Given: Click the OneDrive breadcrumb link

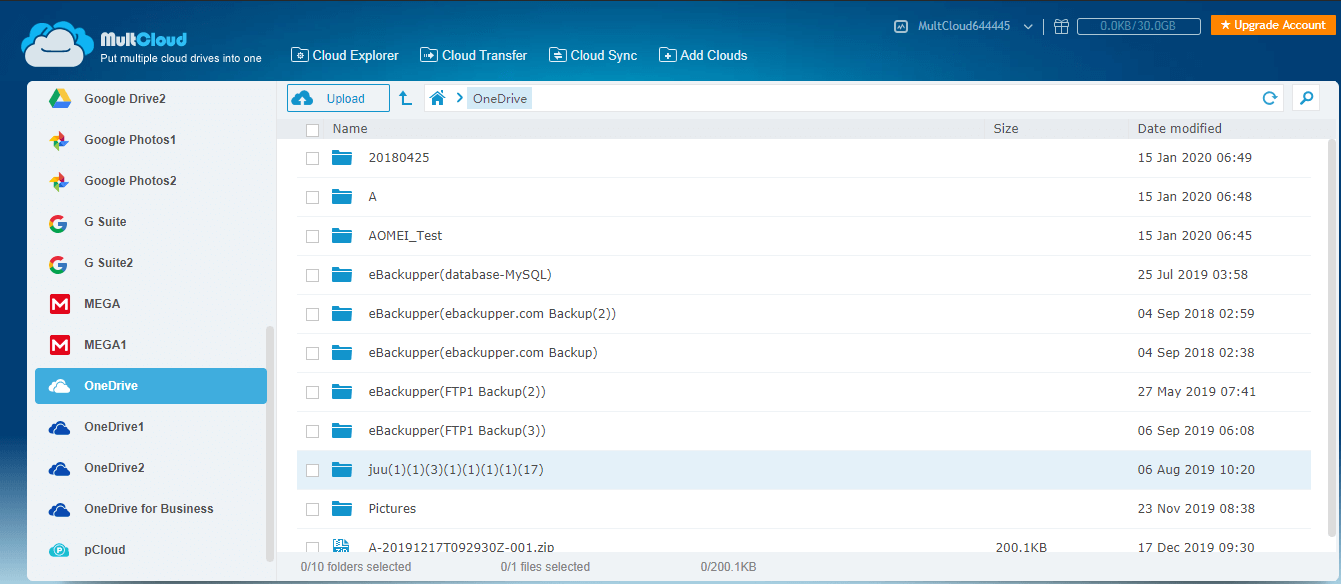Looking at the screenshot, I should [x=499, y=98].
